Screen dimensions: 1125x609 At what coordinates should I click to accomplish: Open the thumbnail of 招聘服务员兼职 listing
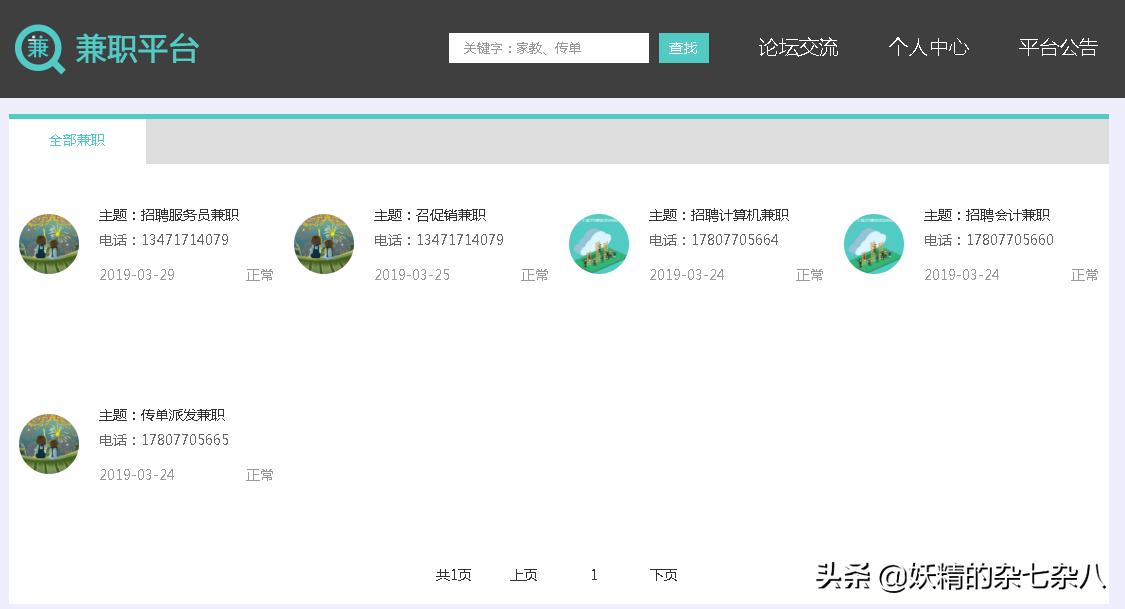point(48,243)
